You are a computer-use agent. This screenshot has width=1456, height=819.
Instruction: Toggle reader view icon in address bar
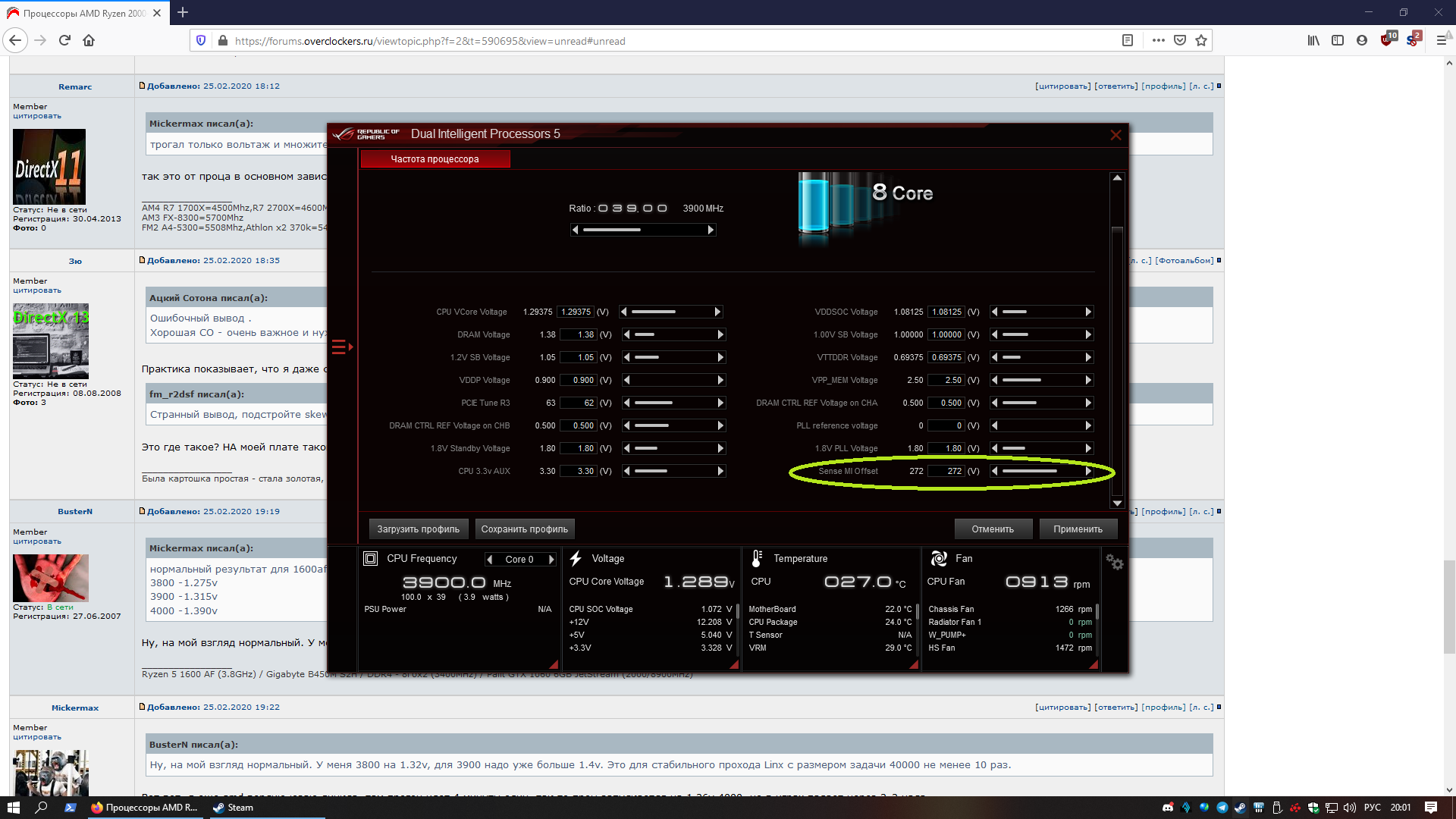(1128, 41)
